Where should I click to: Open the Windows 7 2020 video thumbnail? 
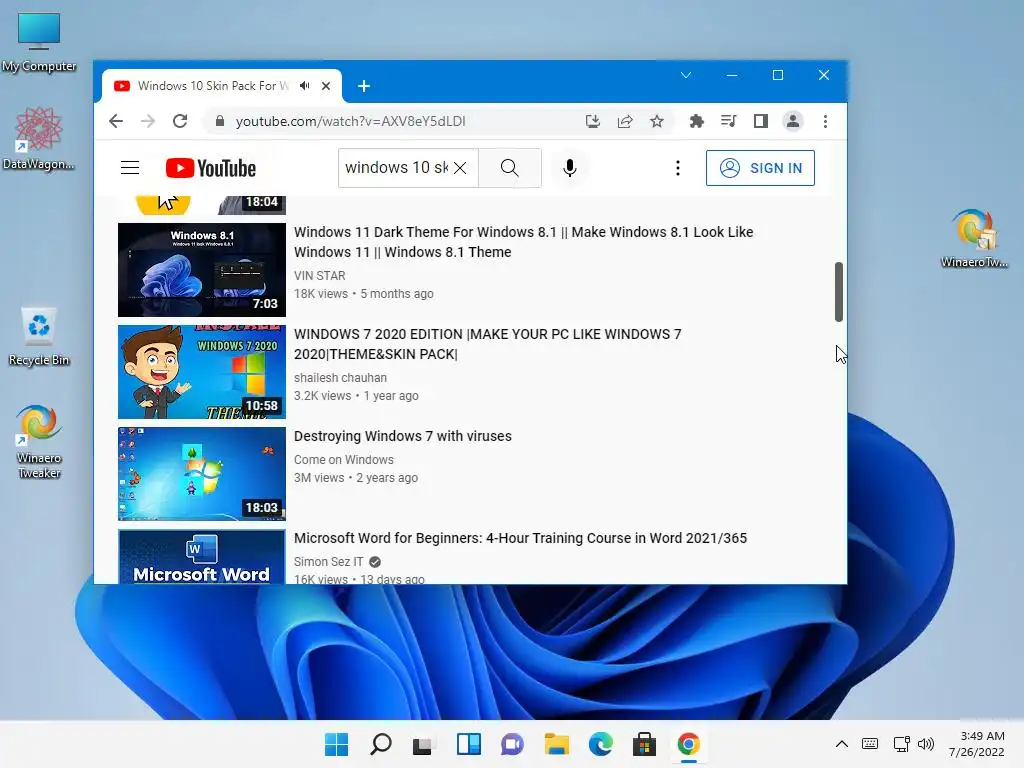pos(202,372)
